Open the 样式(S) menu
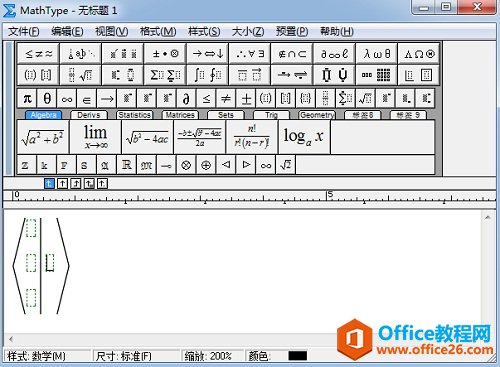Screen dimensions: 500x367 204,32
